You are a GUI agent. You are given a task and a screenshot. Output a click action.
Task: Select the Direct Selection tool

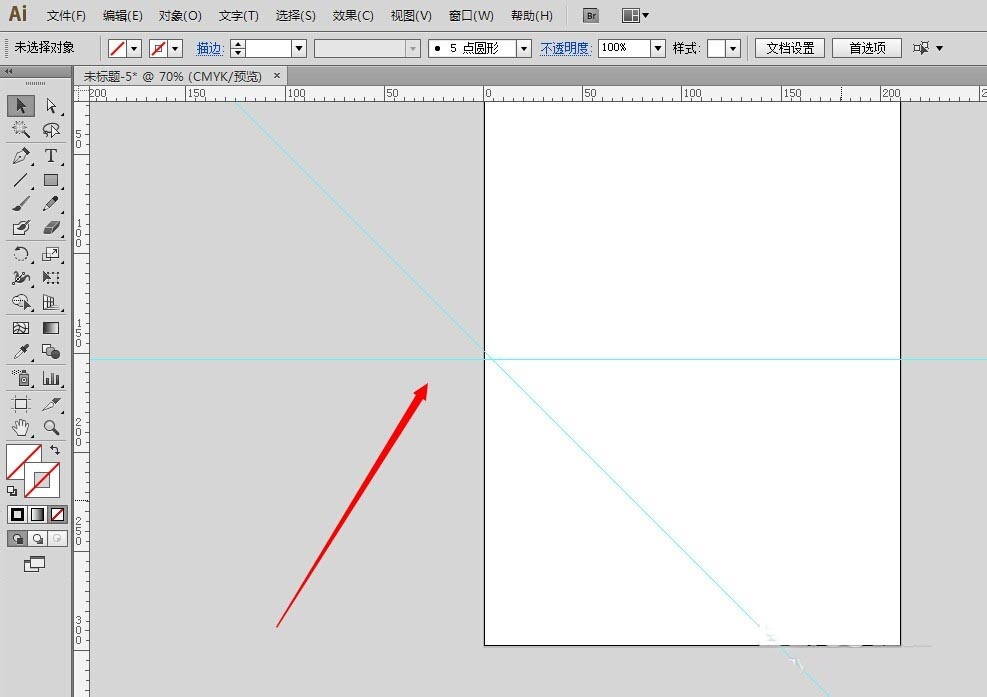point(51,106)
